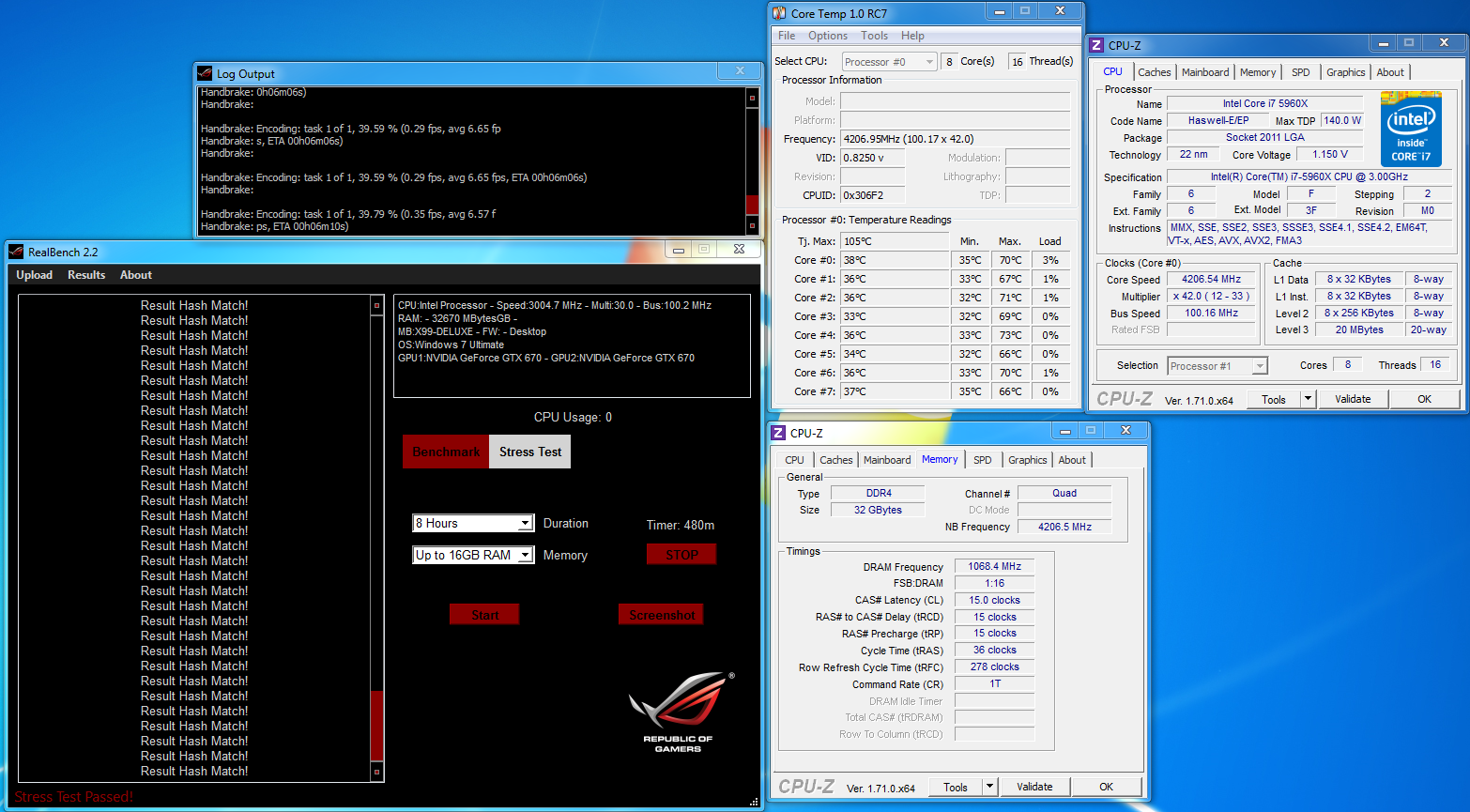Click the Core Temp title bar icon
1470x812 pixels.
(x=779, y=13)
